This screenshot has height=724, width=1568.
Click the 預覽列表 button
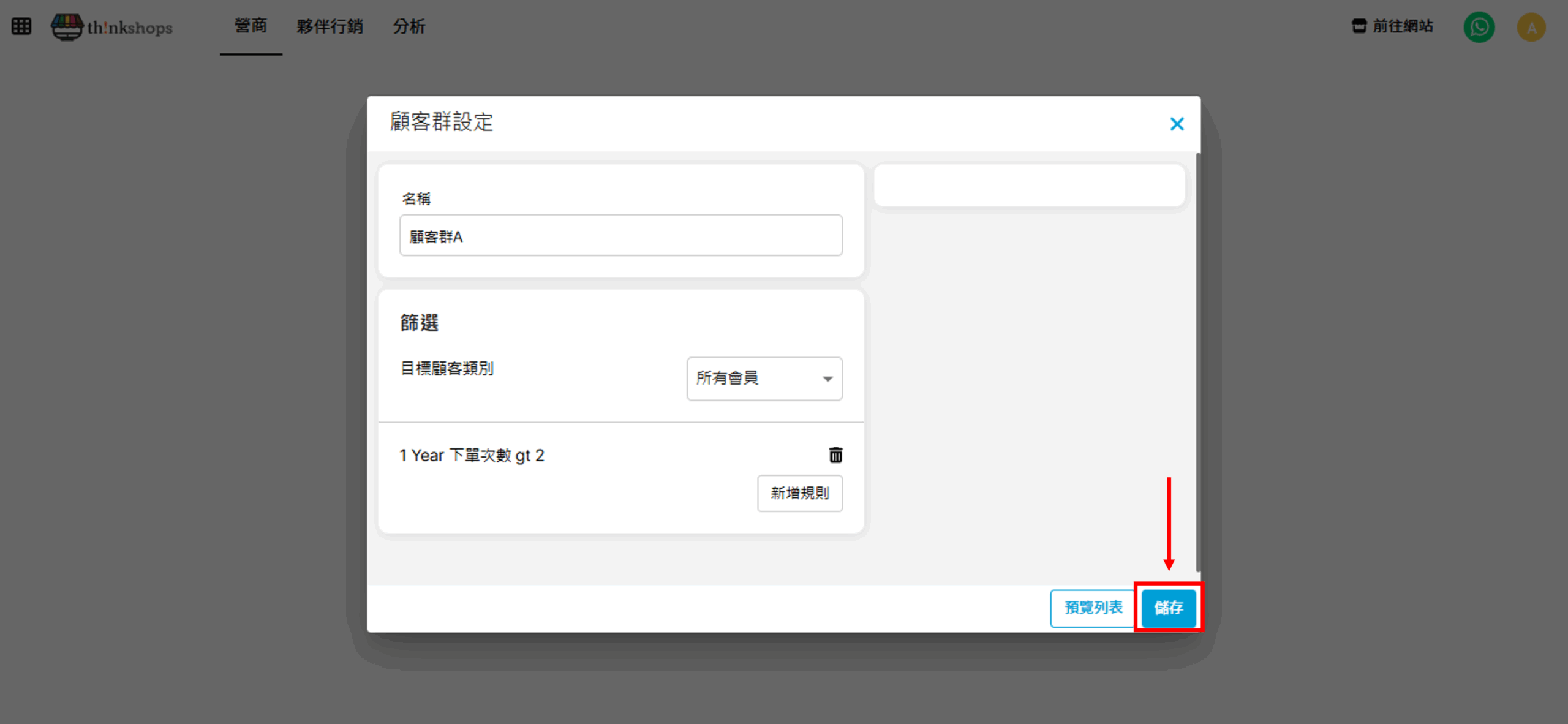[x=1093, y=608]
